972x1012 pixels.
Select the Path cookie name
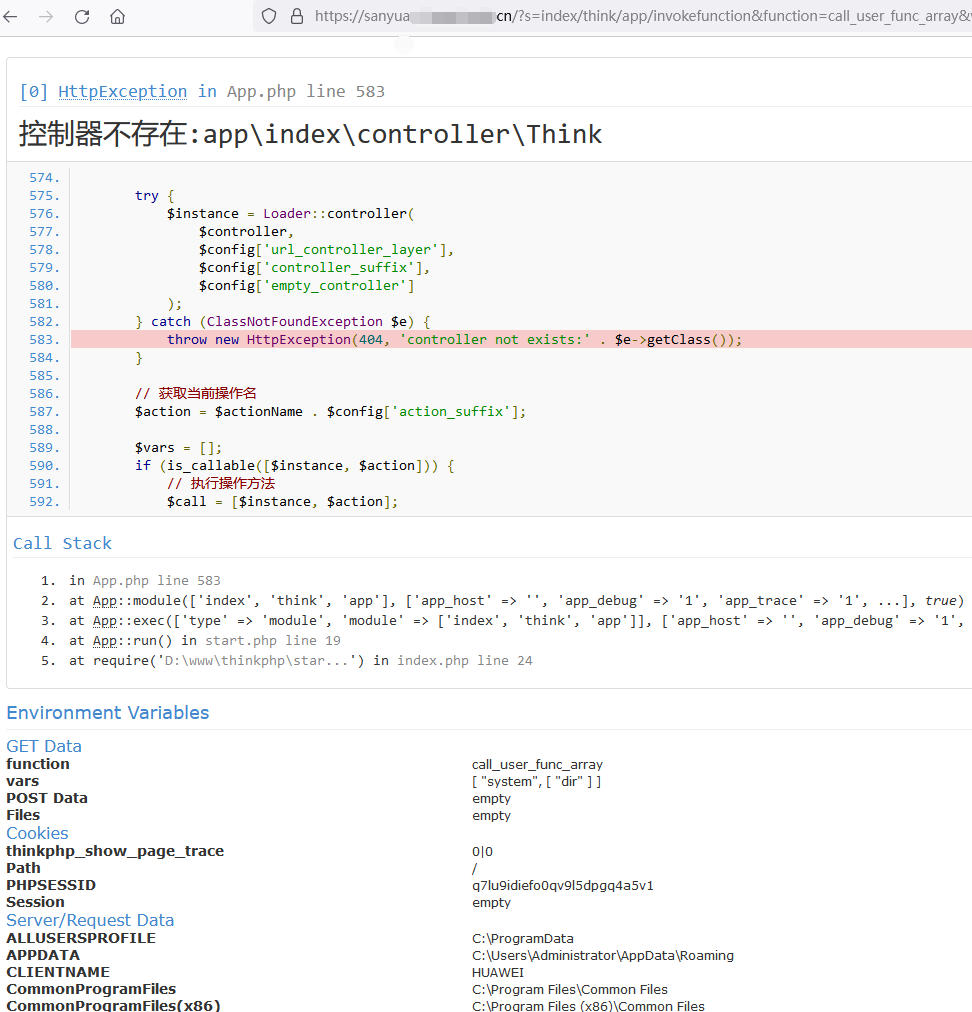(23, 868)
